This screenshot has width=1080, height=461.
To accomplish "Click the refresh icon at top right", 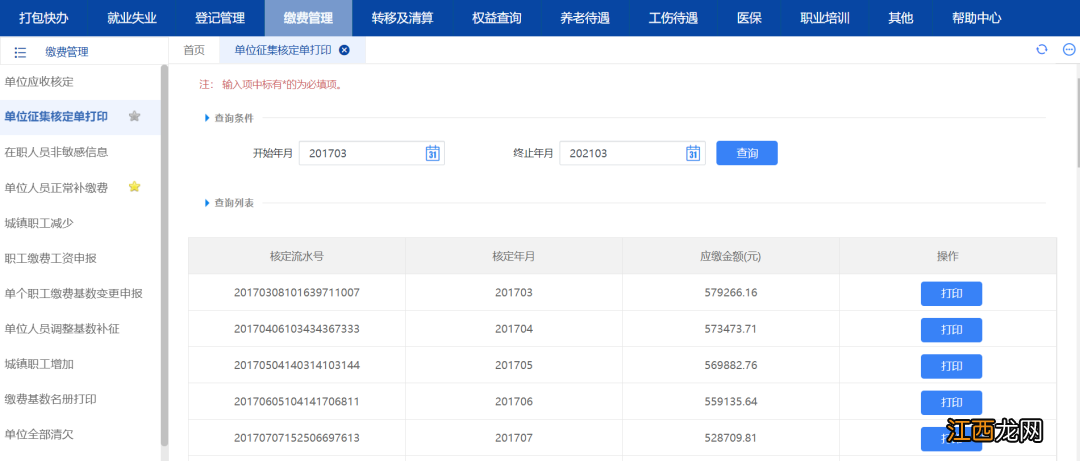I will pyautogui.click(x=1041, y=50).
